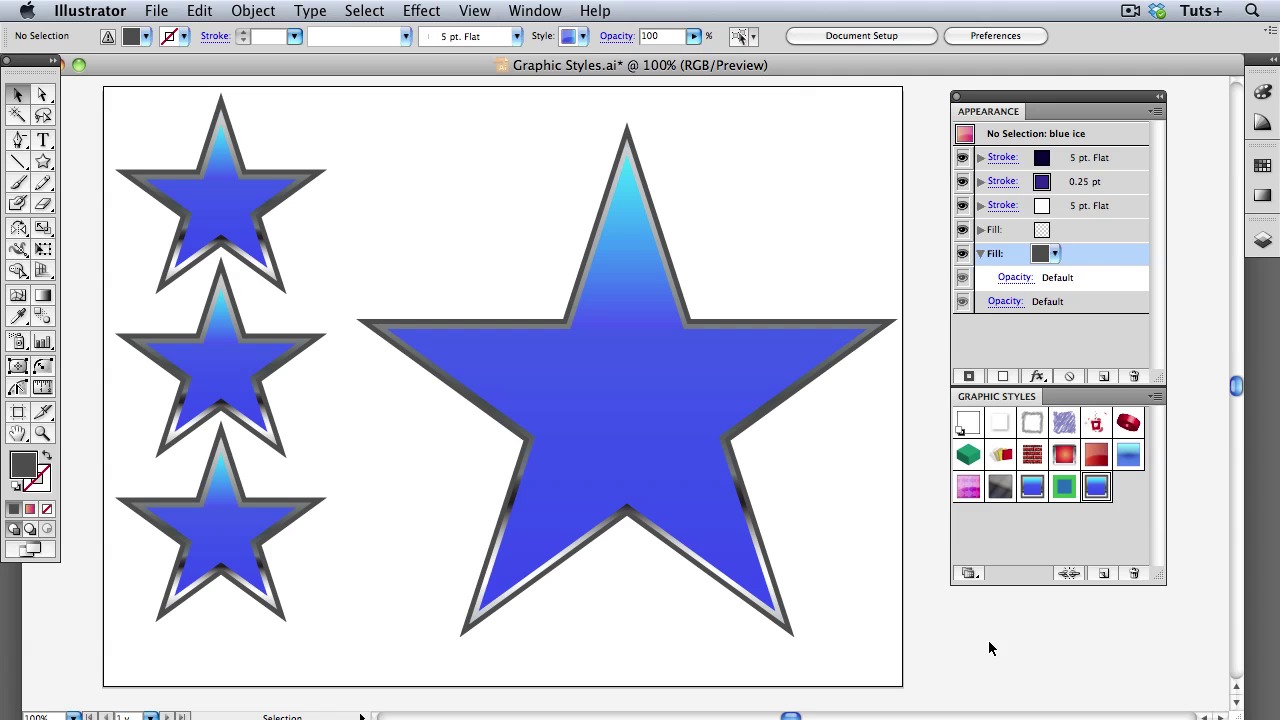Click the Preferences button
The height and width of the screenshot is (720, 1280).
click(x=995, y=36)
